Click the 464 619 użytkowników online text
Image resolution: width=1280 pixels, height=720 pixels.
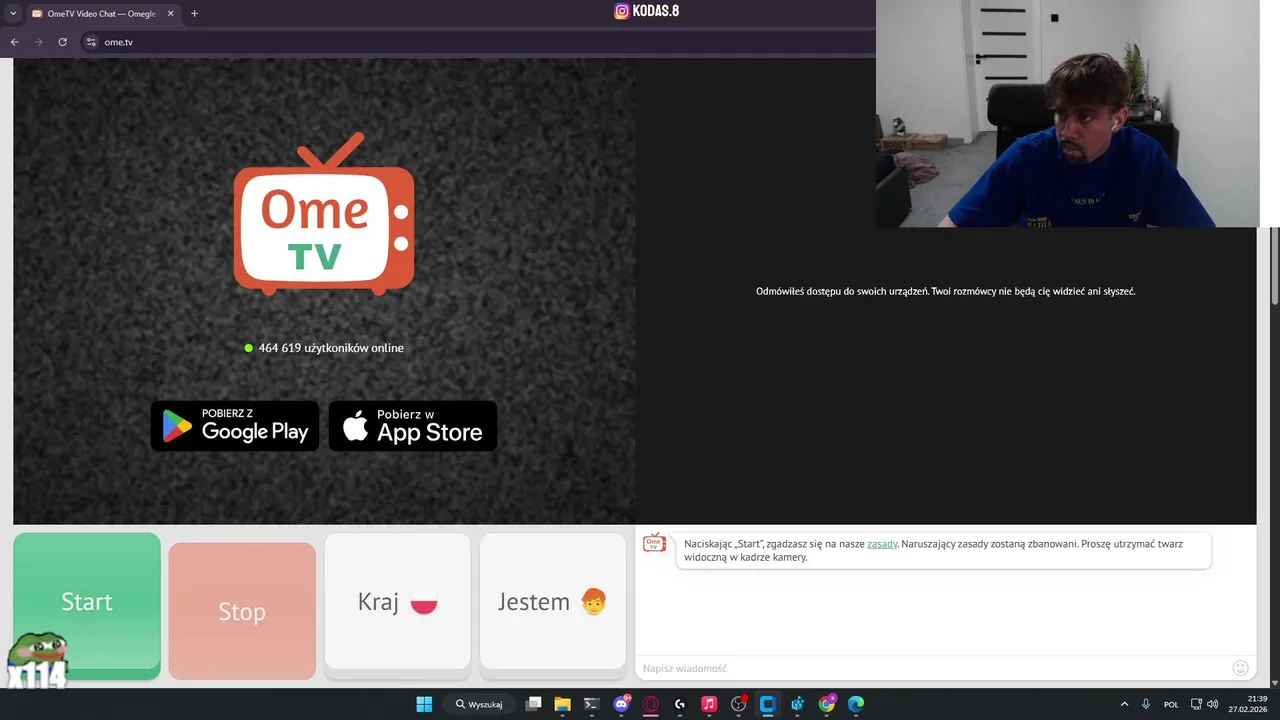331,348
